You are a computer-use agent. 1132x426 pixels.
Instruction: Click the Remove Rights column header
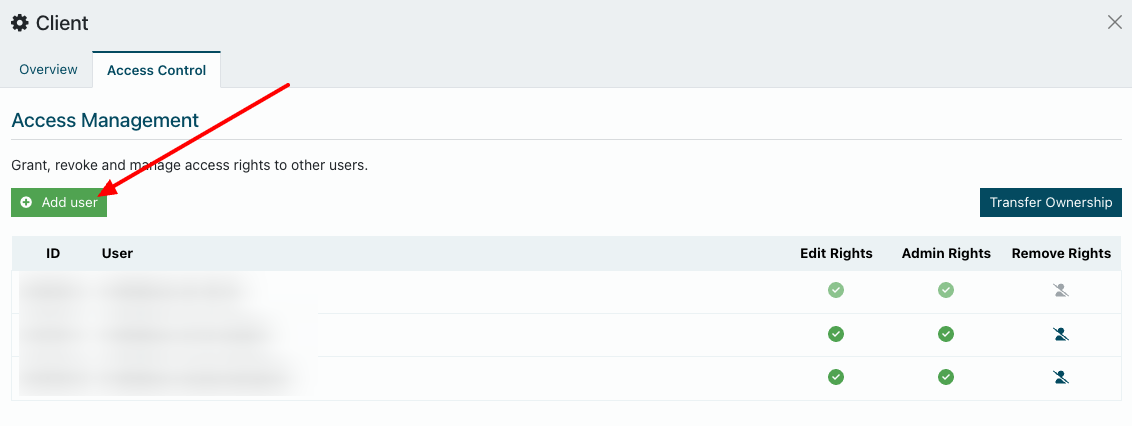(1061, 253)
